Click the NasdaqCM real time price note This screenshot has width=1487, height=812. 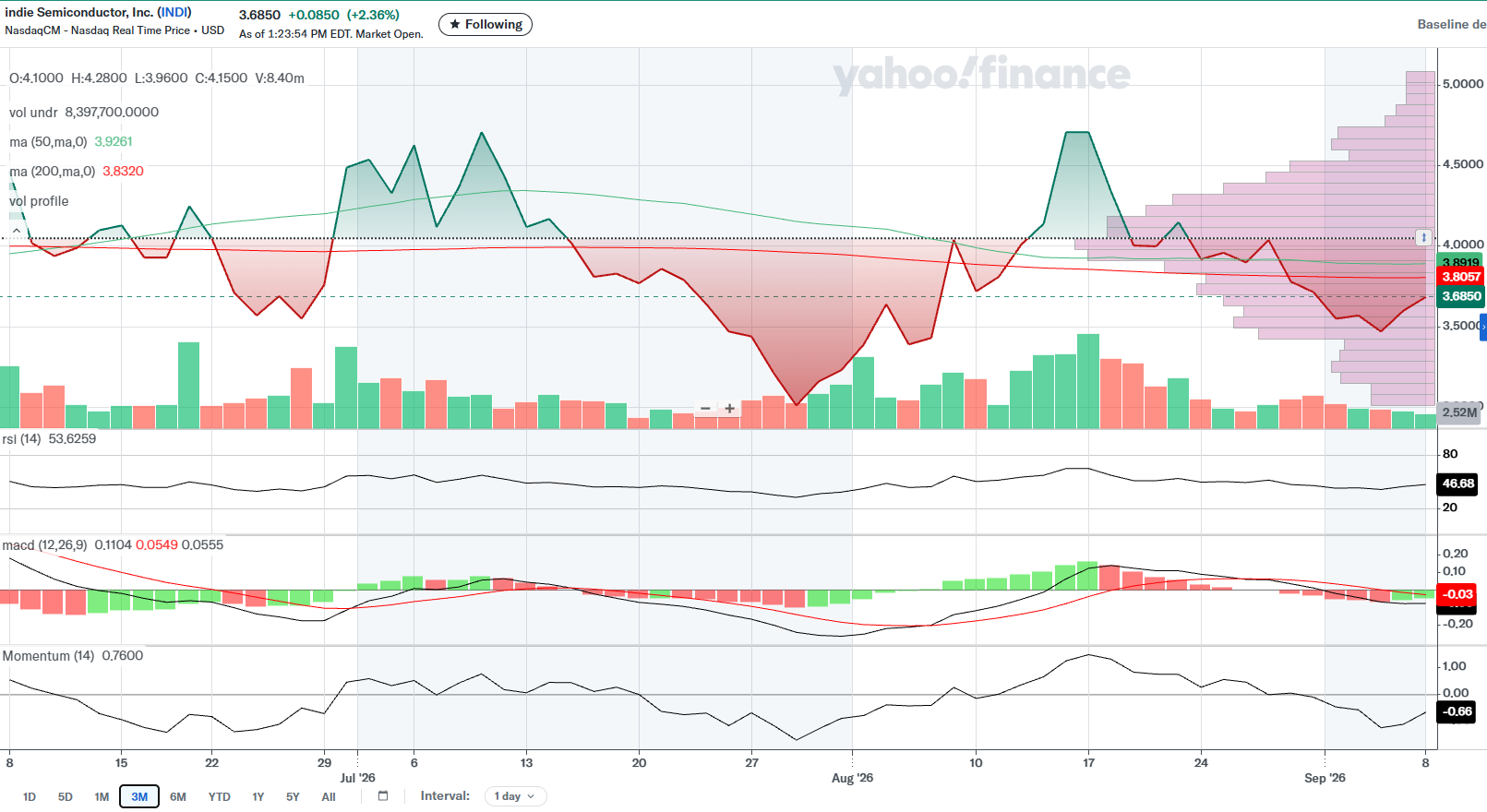point(114,30)
